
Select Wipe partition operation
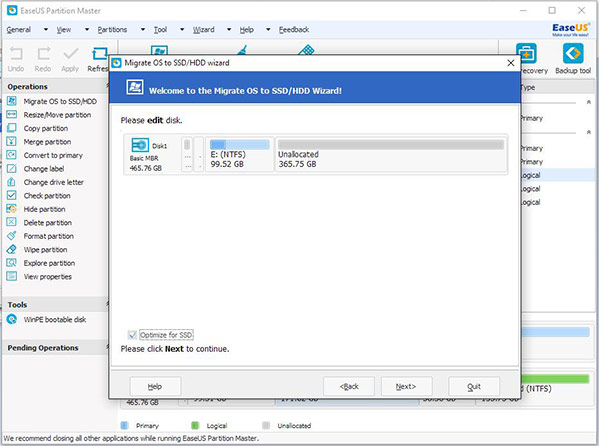(45, 250)
